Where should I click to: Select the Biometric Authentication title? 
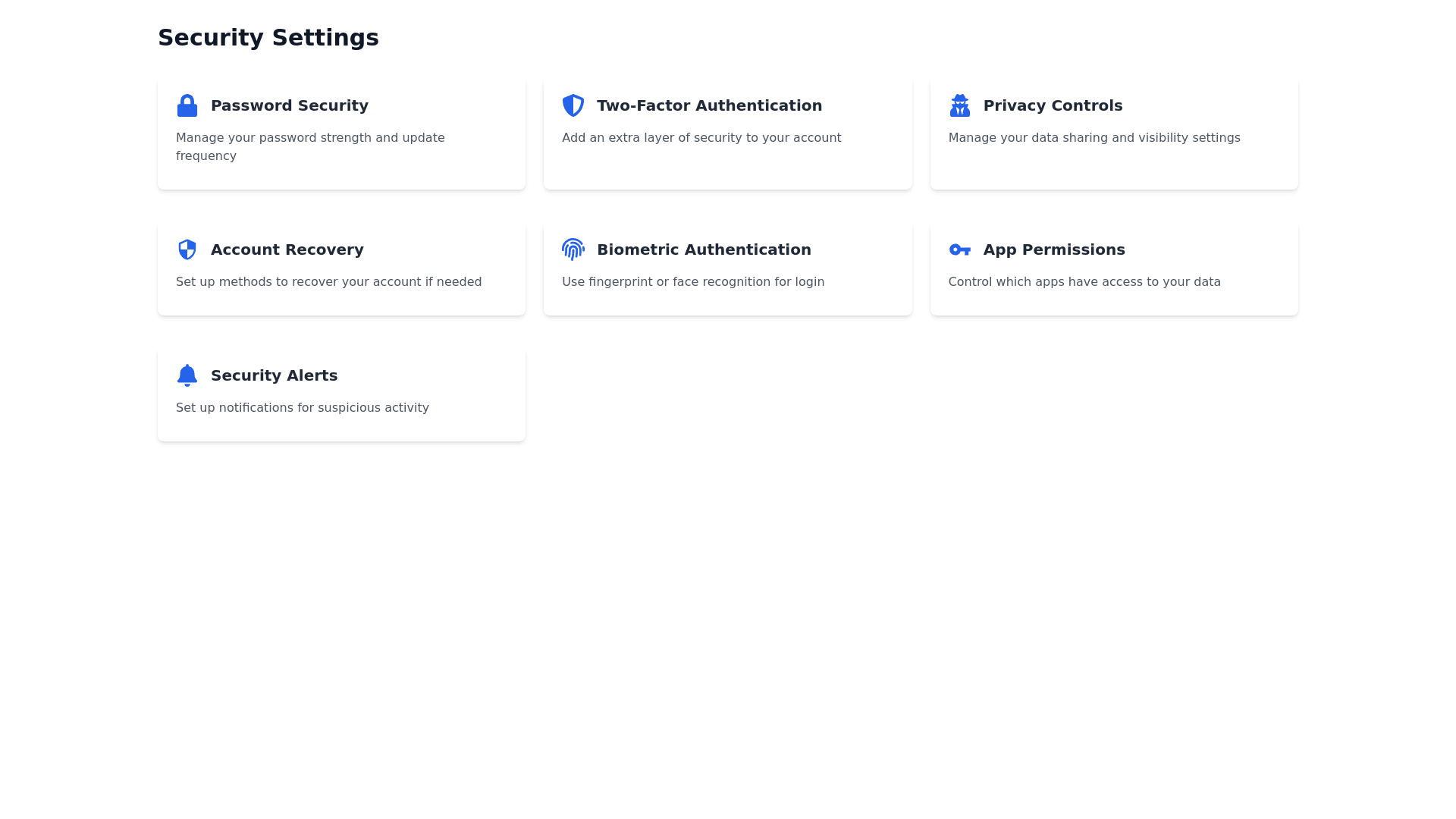[x=703, y=249]
